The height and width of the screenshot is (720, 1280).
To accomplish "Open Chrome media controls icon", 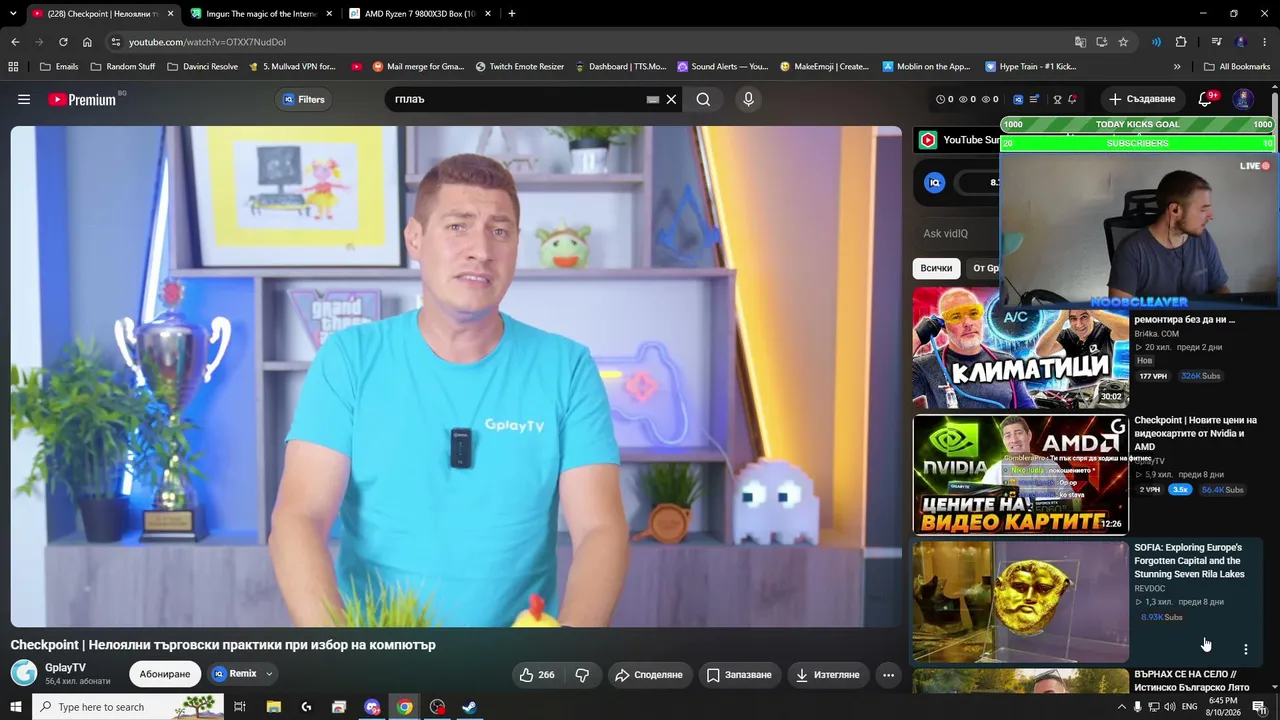I will 1217,42.
